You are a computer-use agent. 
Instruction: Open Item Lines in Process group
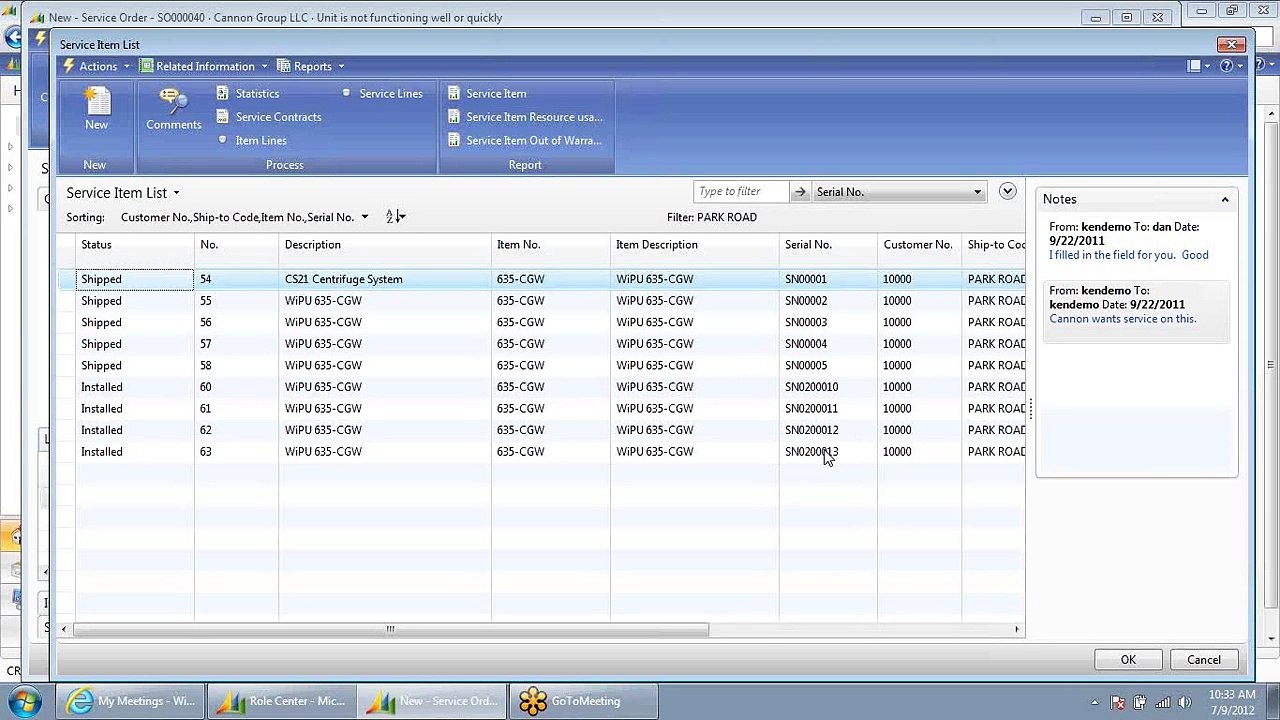252,141
